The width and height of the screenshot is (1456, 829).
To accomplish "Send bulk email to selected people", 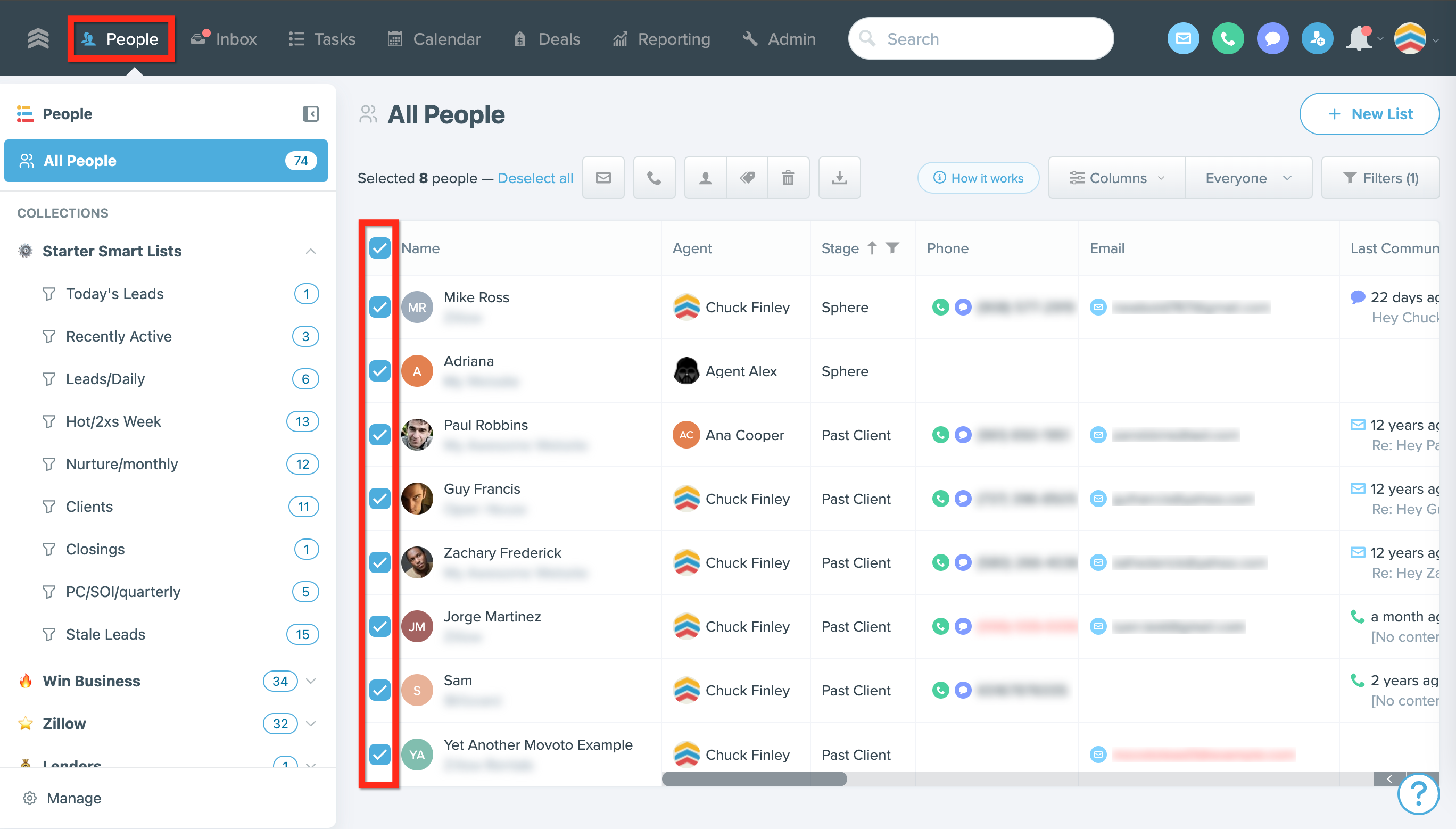I will (x=603, y=178).
